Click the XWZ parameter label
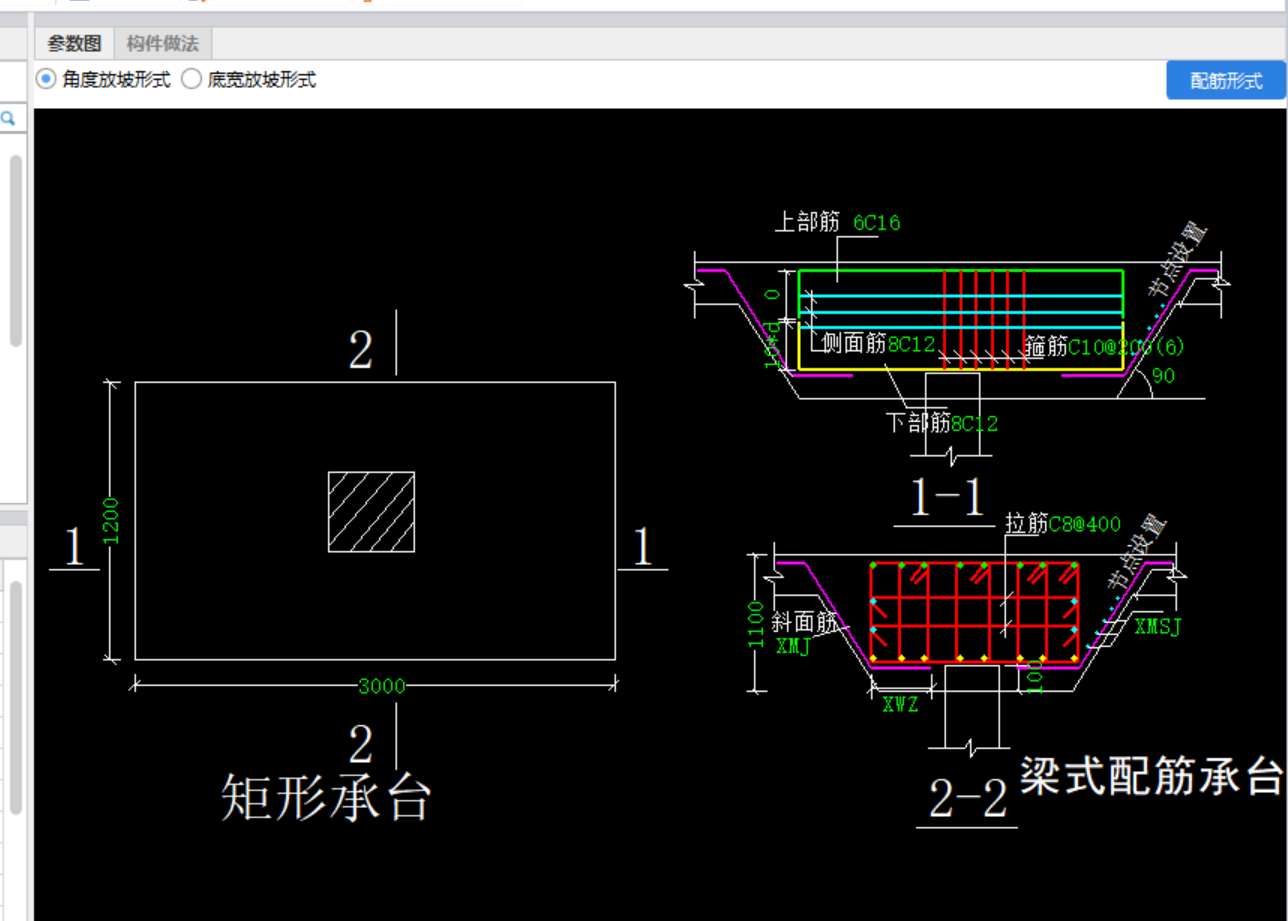 click(900, 704)
